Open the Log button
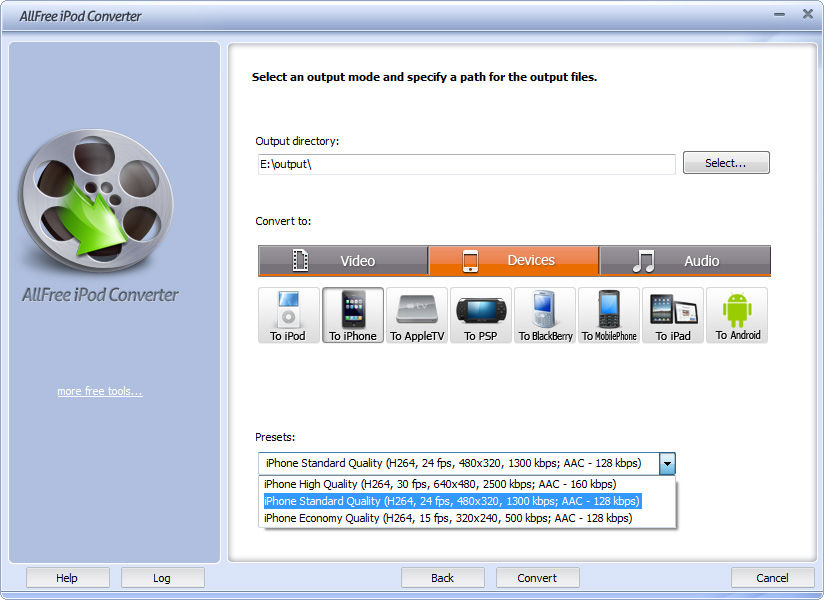The width and height of the screenshot is (824, 600). 162,578
